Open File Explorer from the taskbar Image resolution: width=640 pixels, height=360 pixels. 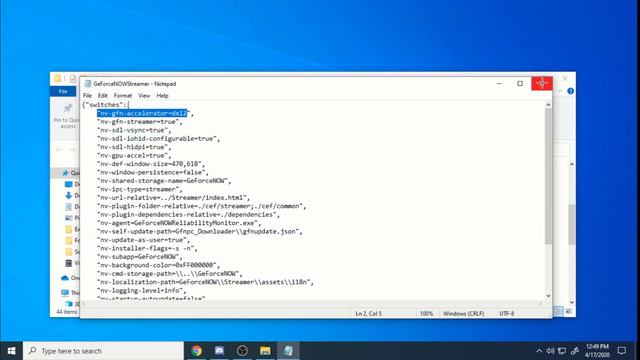click(x=265, y=351)
